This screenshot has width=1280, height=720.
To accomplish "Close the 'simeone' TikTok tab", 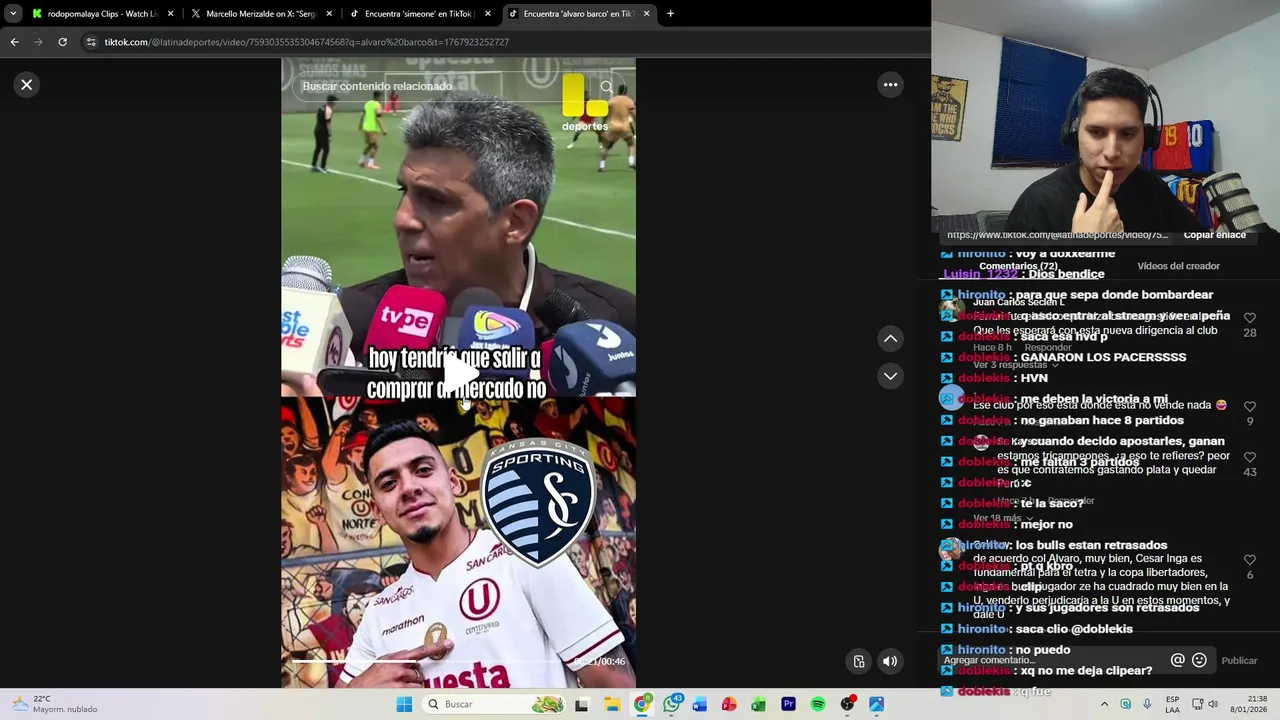I will coord(488,14).
